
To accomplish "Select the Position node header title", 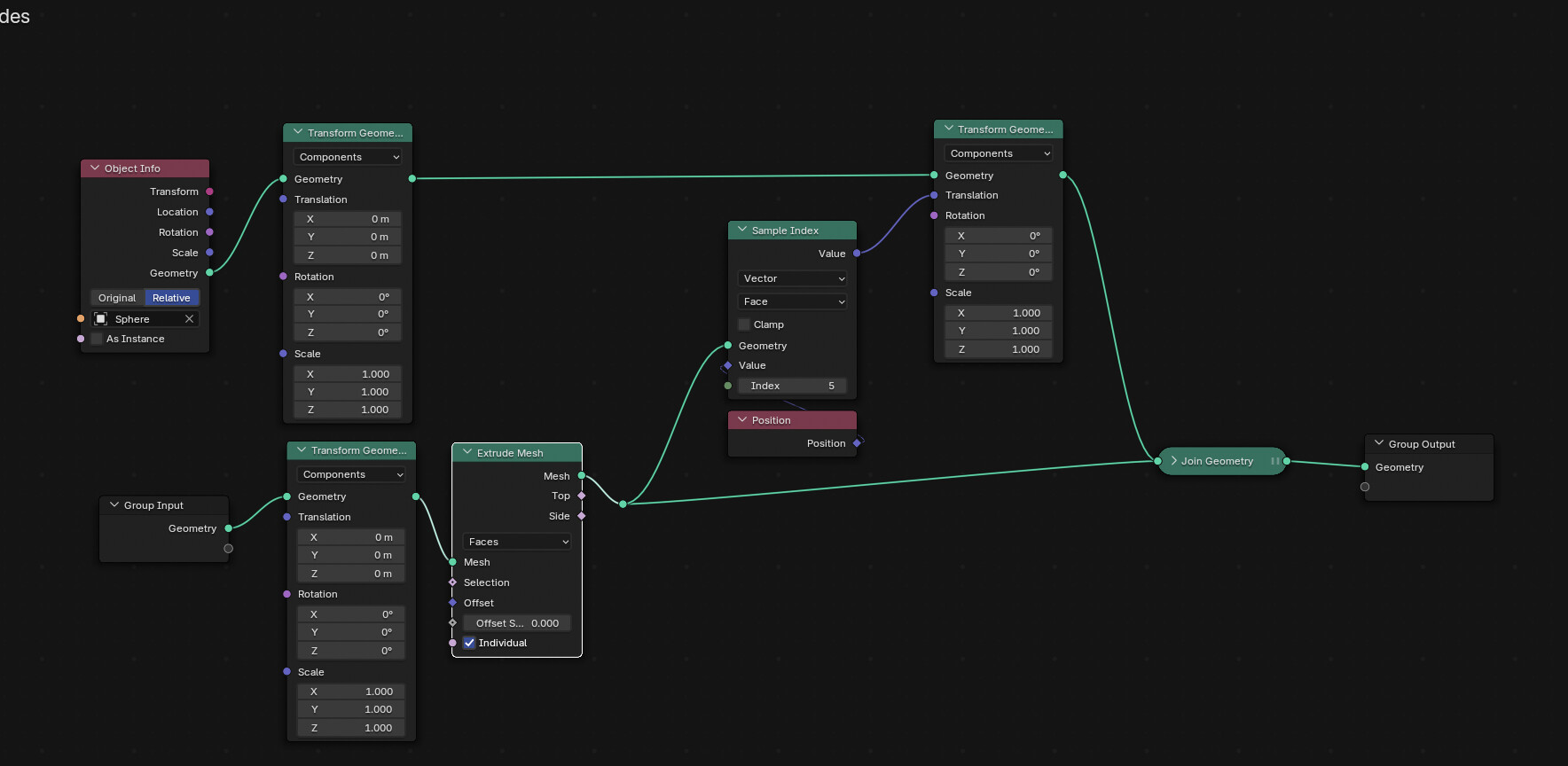I will click(771, 420).
